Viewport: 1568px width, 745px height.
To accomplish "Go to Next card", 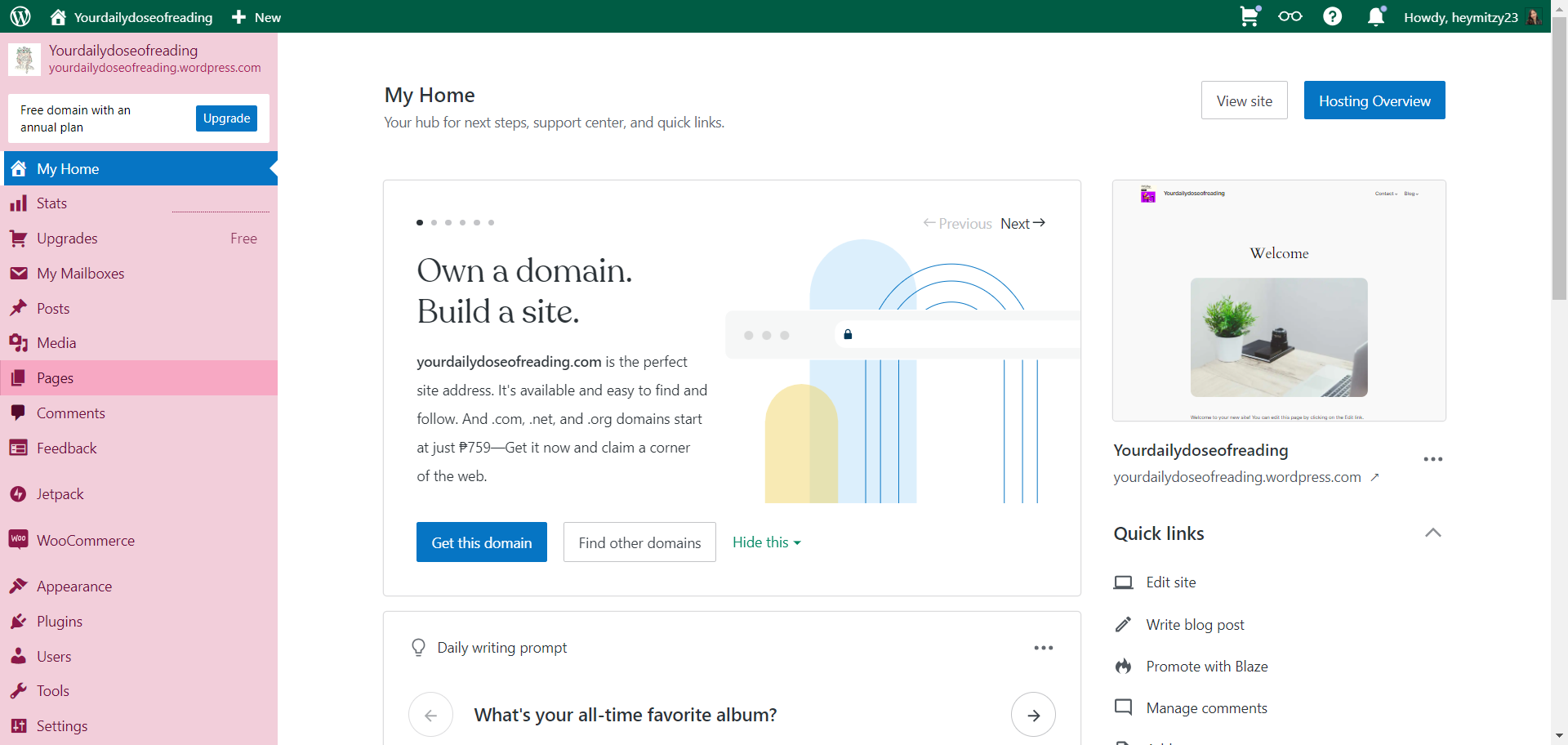I will [1023, 223].
